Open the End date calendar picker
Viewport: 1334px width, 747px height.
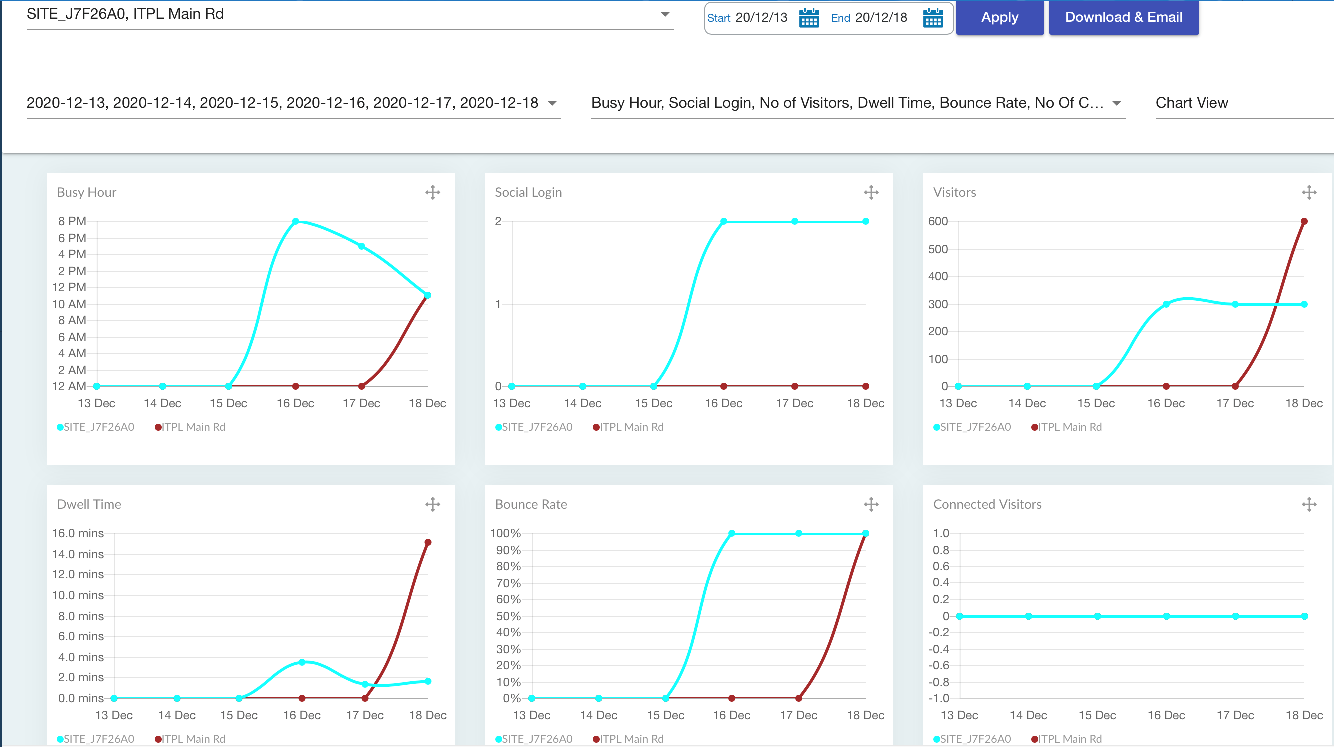932,18
